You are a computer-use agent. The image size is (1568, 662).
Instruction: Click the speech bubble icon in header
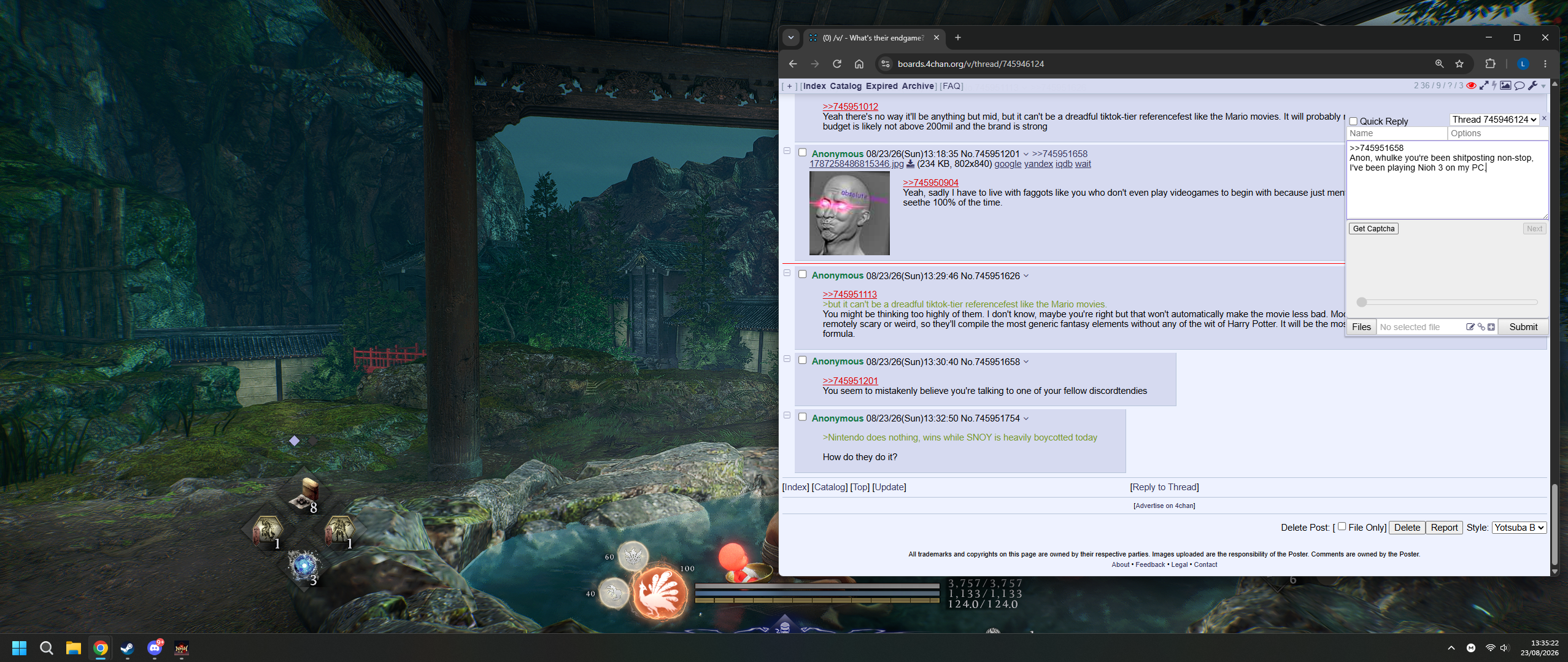pyautogui.click(x=1520, y=86)
